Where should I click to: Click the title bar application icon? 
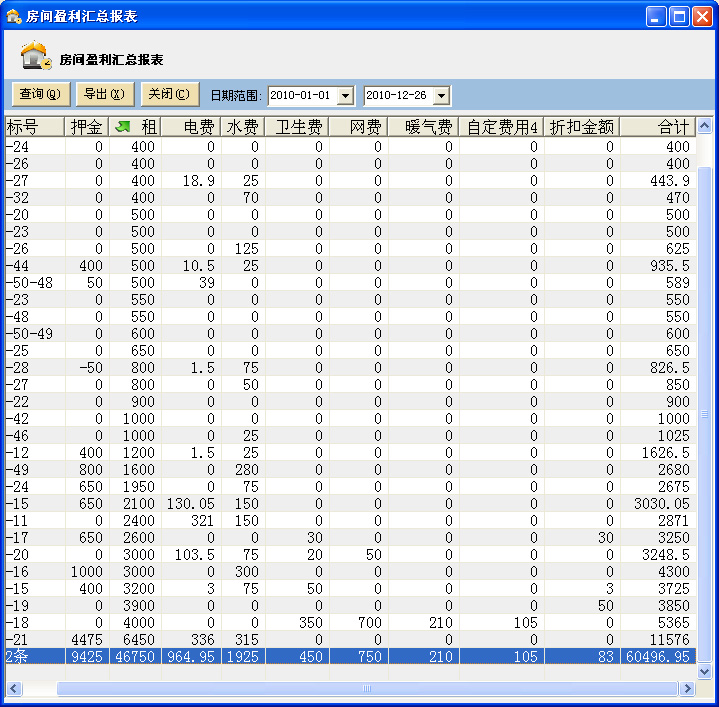(13, 16)
